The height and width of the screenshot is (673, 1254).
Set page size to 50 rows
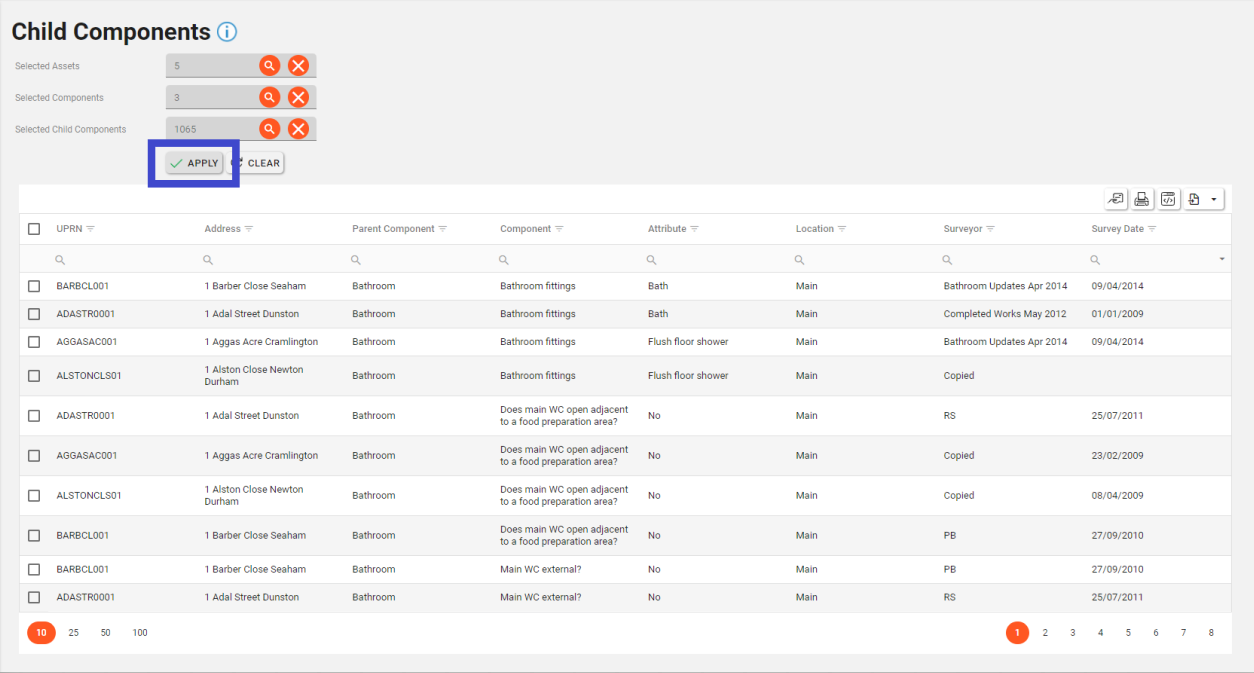tap(105, 633)
